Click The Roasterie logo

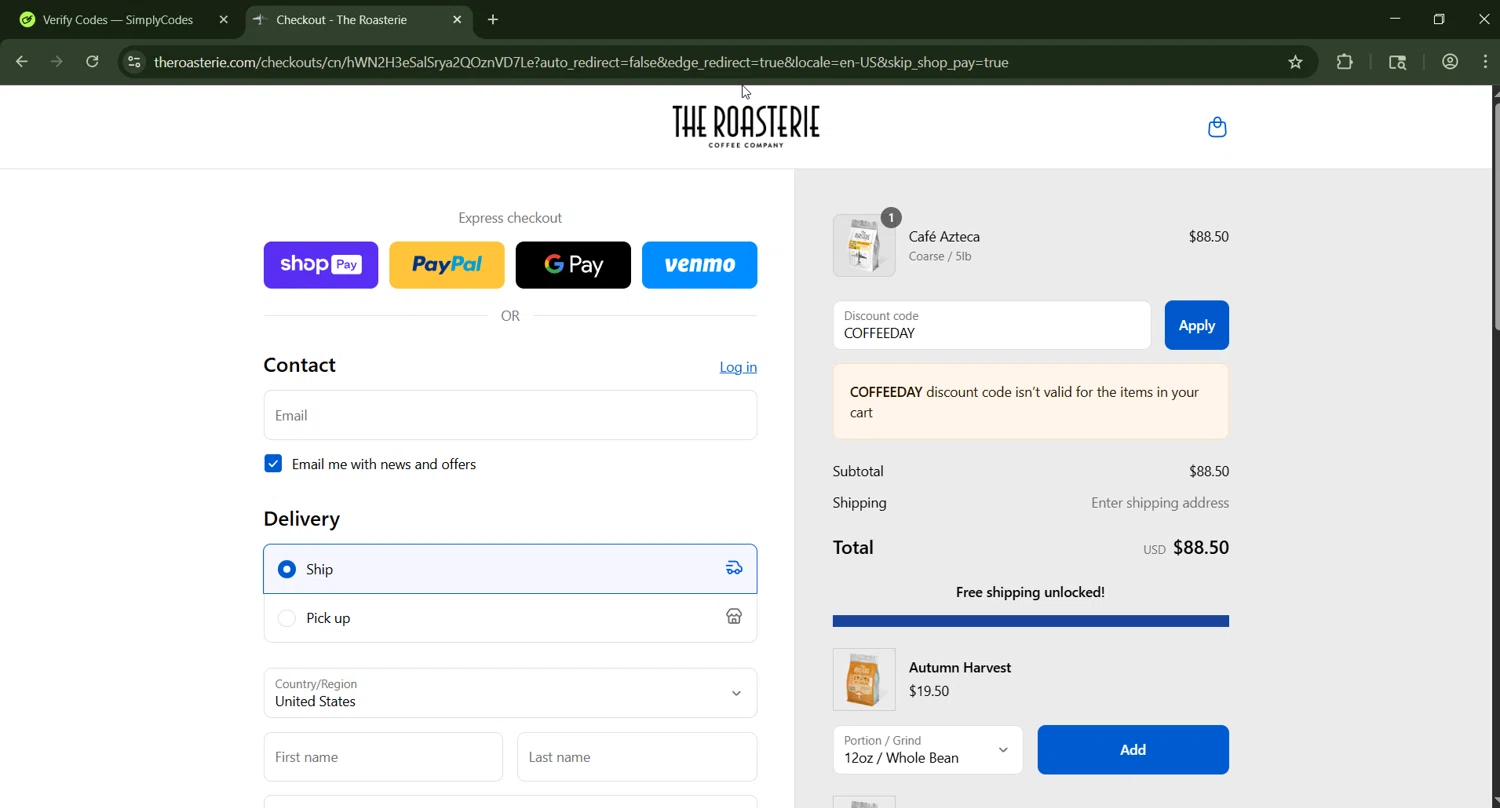click(746, 126)
